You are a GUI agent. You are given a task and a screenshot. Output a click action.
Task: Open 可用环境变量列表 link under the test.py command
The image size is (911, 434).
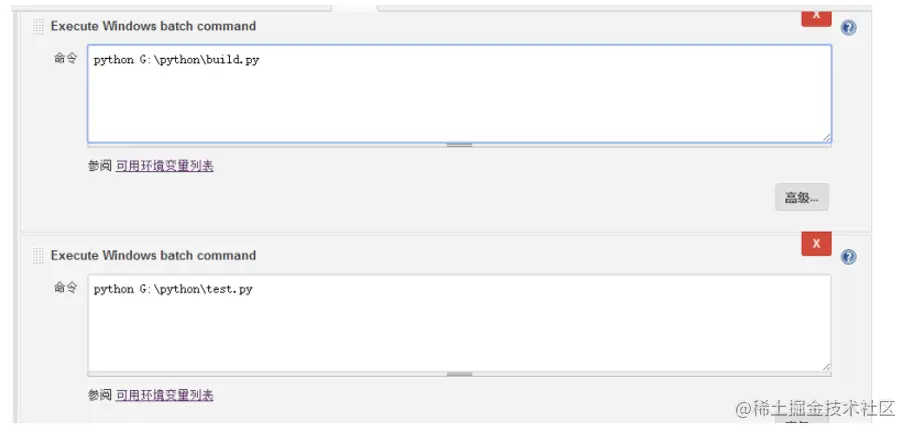(x=164, y=395)
